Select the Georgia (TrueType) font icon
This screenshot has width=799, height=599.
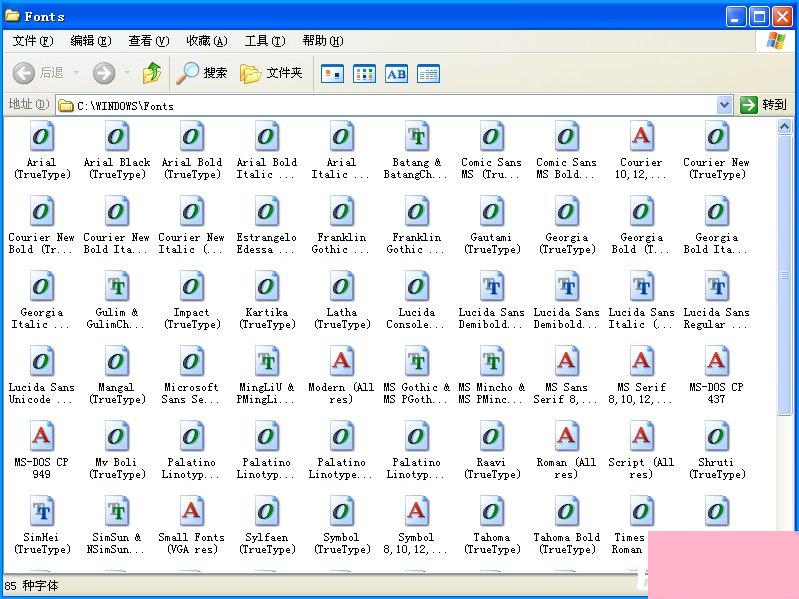[x=567, y=211]
